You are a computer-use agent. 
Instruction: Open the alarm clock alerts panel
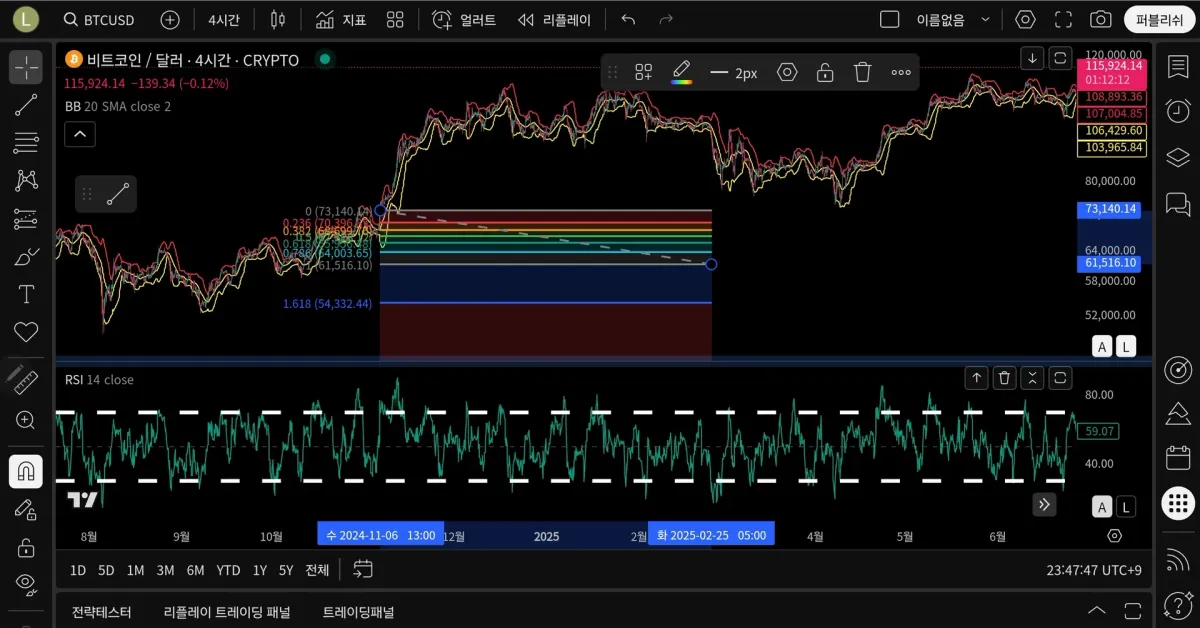click(1178, 111)
